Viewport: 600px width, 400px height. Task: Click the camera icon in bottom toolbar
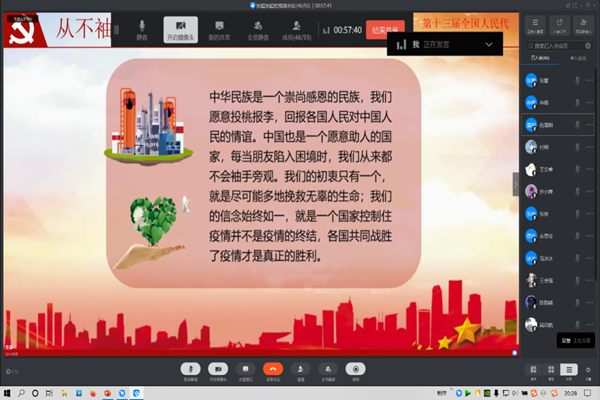[217, 369]
